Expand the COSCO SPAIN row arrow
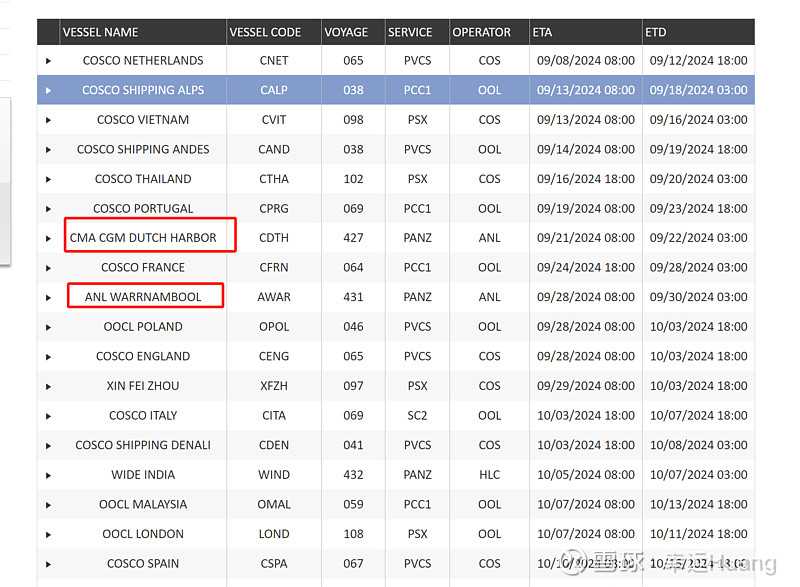Viewport: 800px width, 587px height. 48,564
